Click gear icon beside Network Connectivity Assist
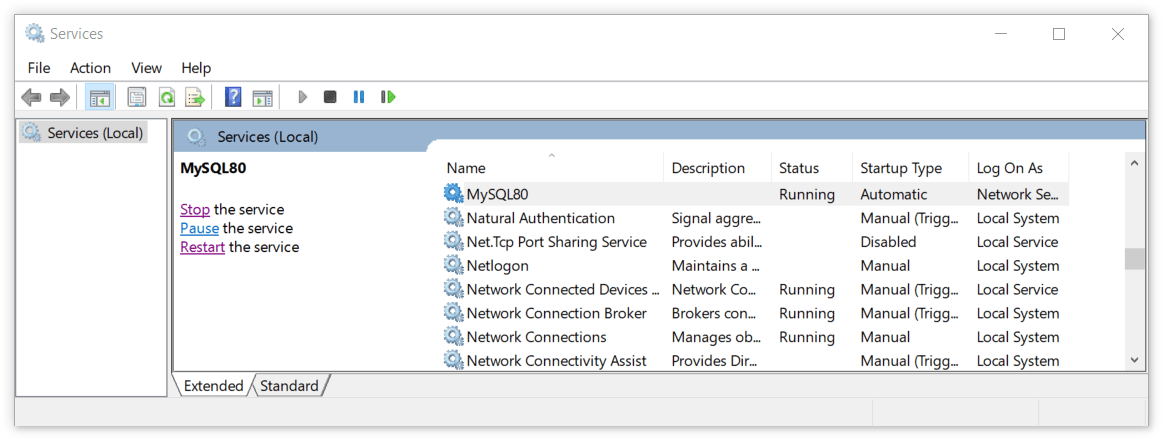This screenshot has height=444, width=1164. point(454,361)
